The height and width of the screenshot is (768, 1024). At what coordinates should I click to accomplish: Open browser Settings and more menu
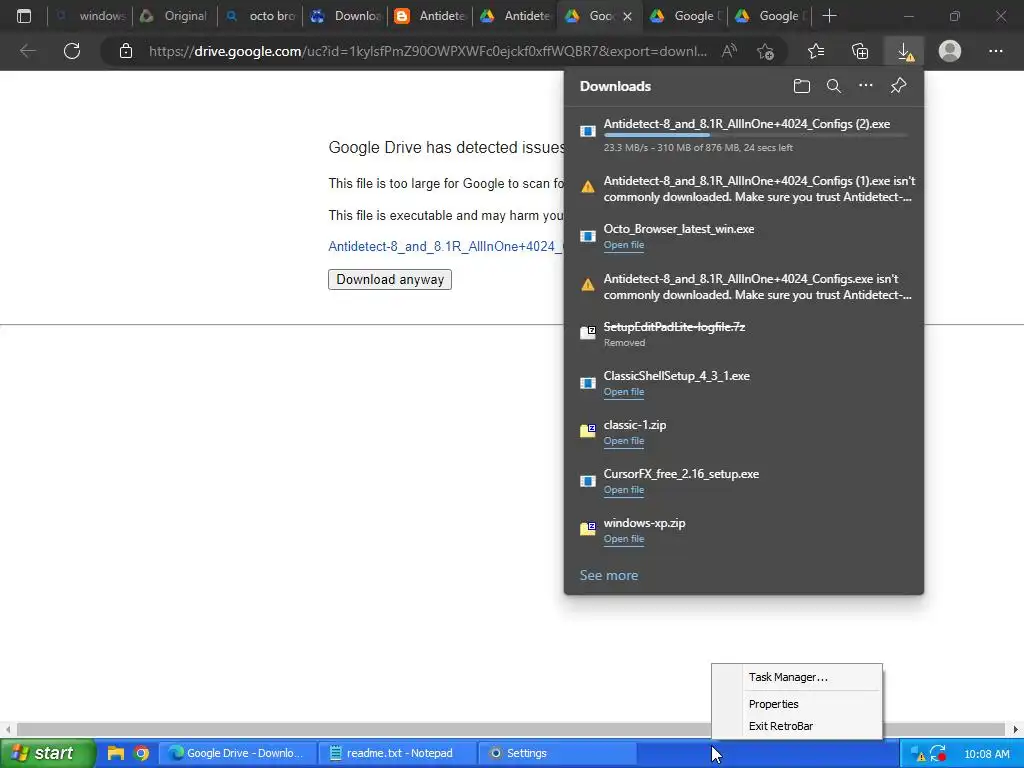click(x=995, y=51)
